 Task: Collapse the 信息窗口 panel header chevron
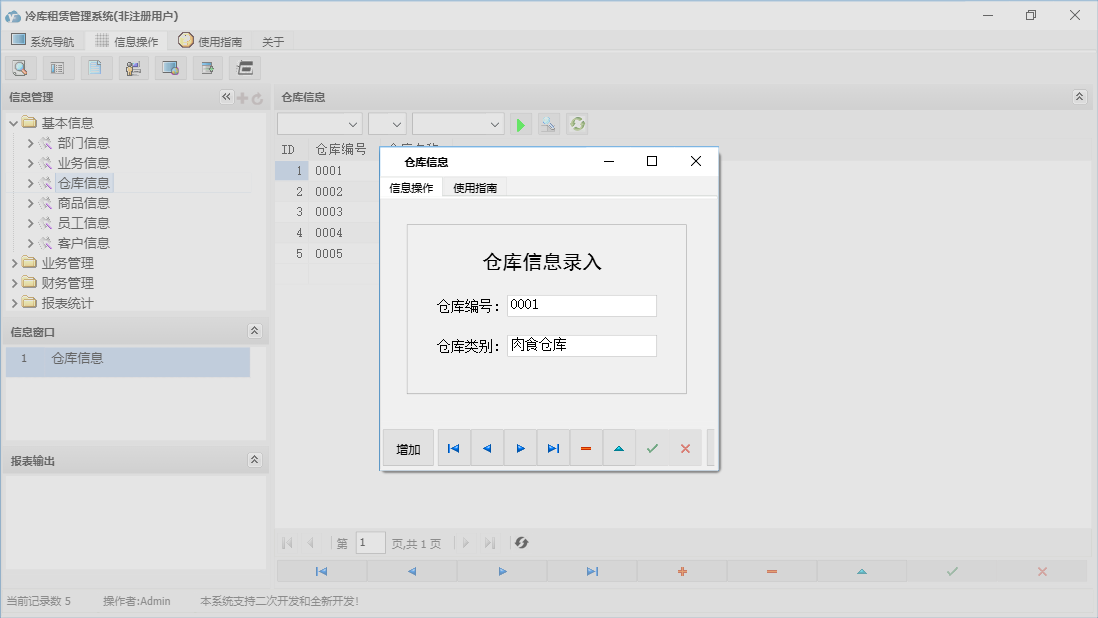[x=257, y=330]
